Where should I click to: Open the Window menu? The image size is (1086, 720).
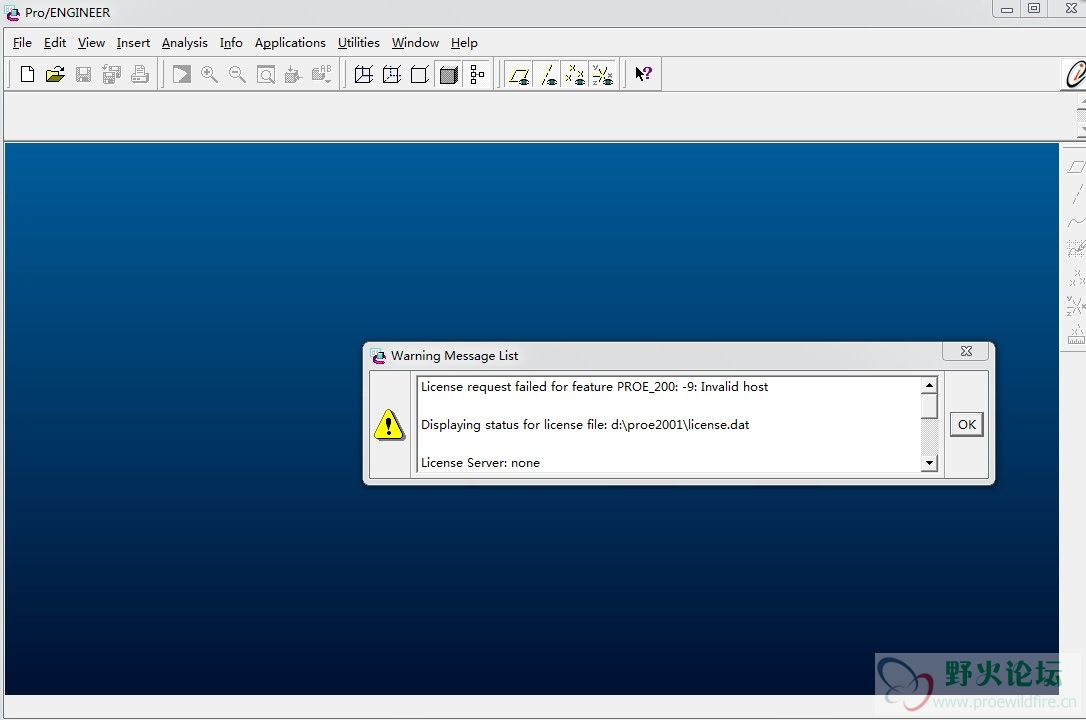pos(416,43)
